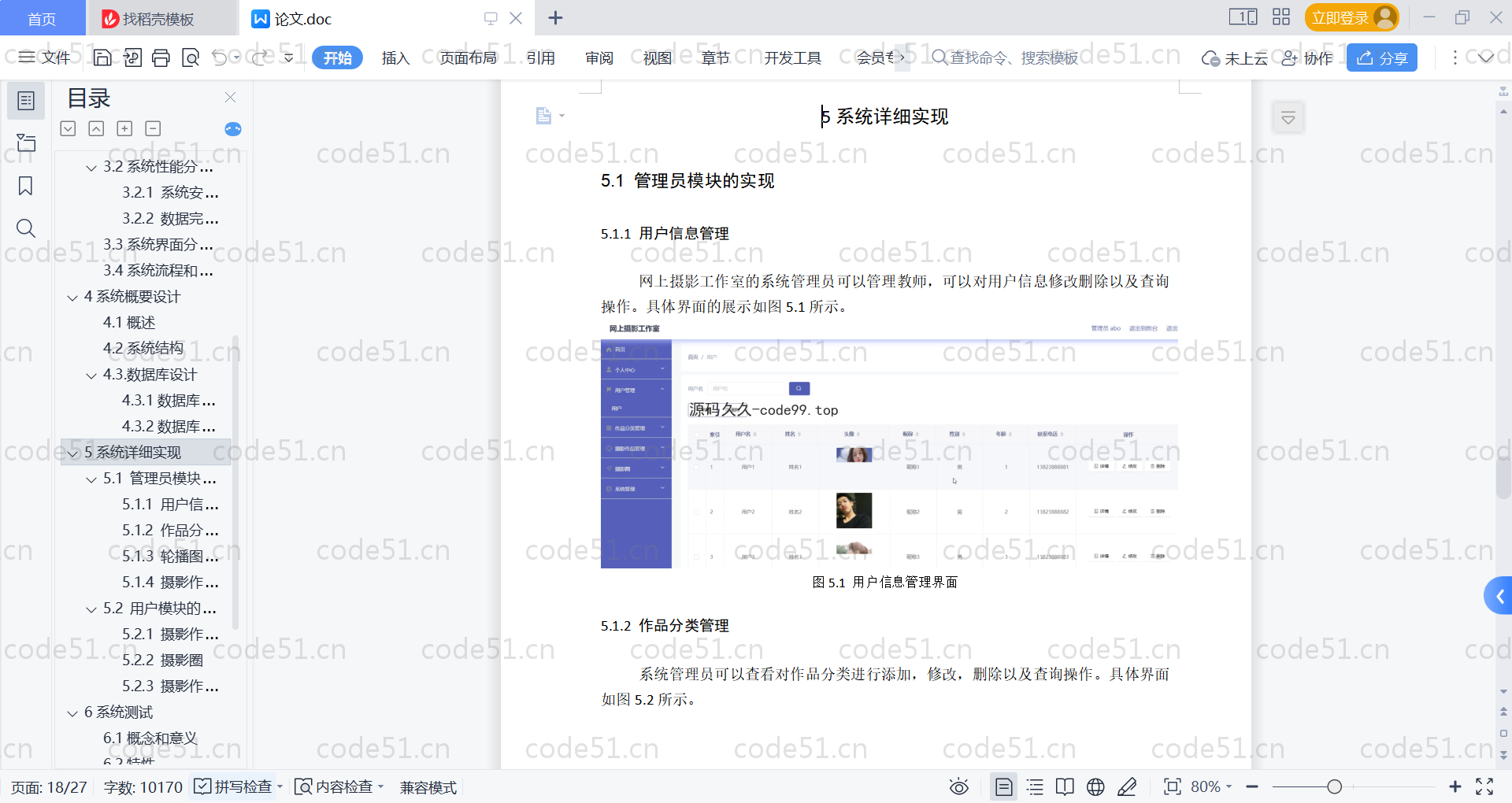Select the 页面布局 ribbon tab
Image resolution: width=1512 pixels, height=803 pixels.
click(468, 57)
